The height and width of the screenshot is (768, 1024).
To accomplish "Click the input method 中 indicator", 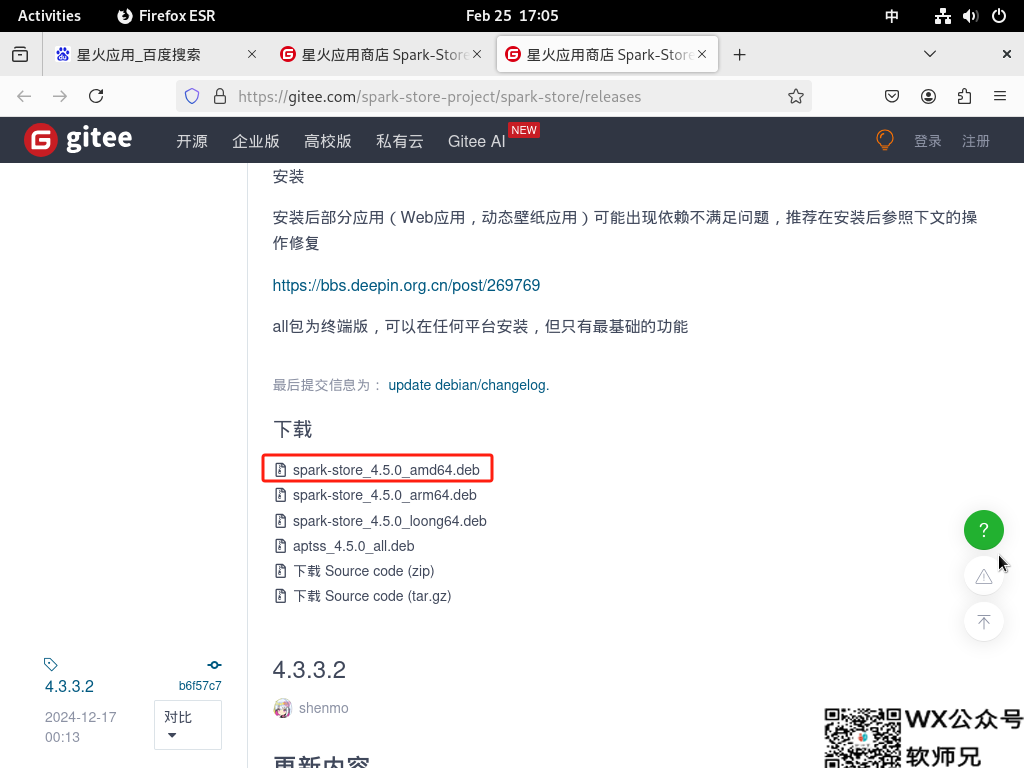I will pos(891,16).
